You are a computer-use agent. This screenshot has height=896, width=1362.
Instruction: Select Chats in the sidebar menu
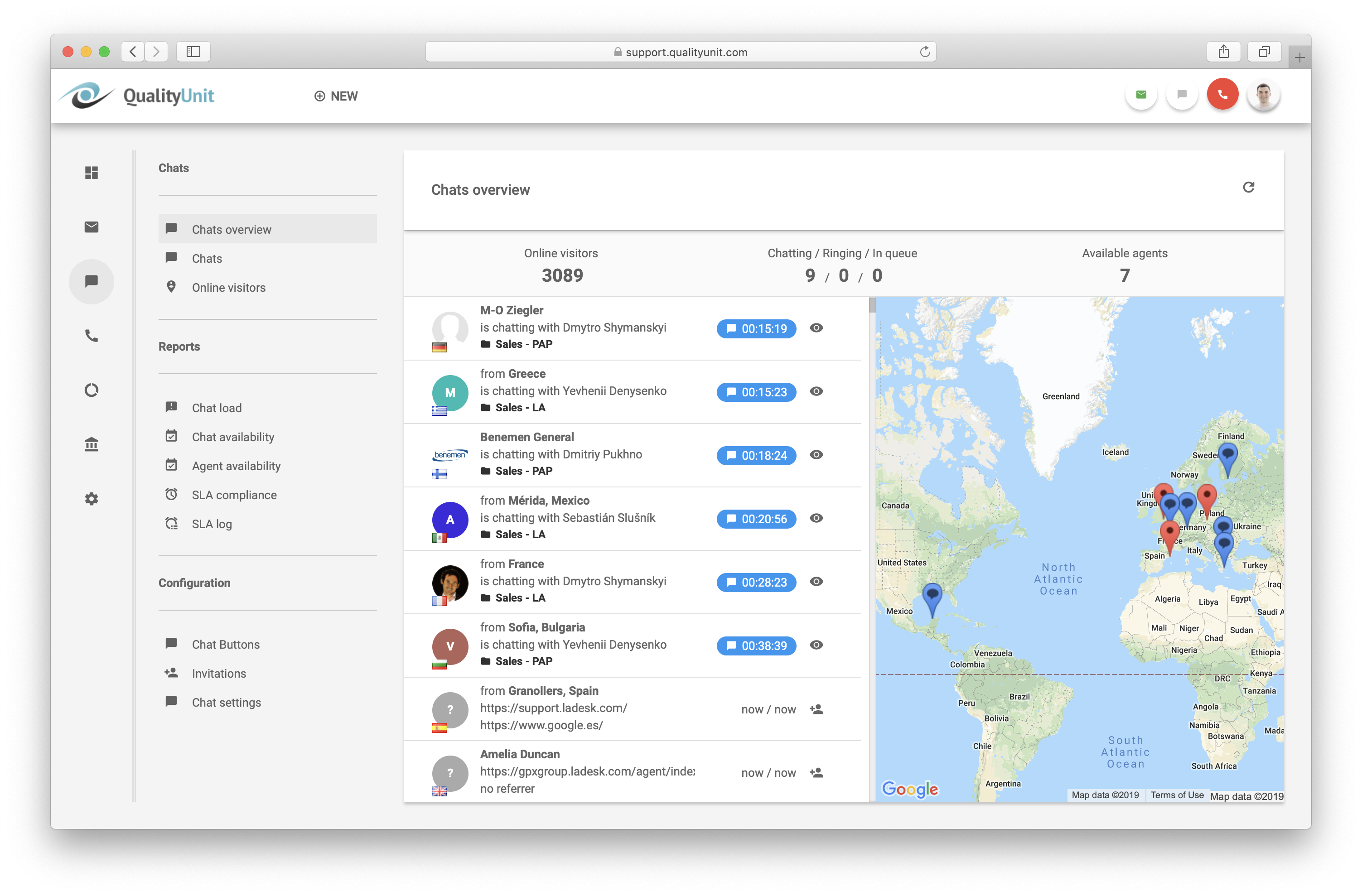click(x=207, y=258)
